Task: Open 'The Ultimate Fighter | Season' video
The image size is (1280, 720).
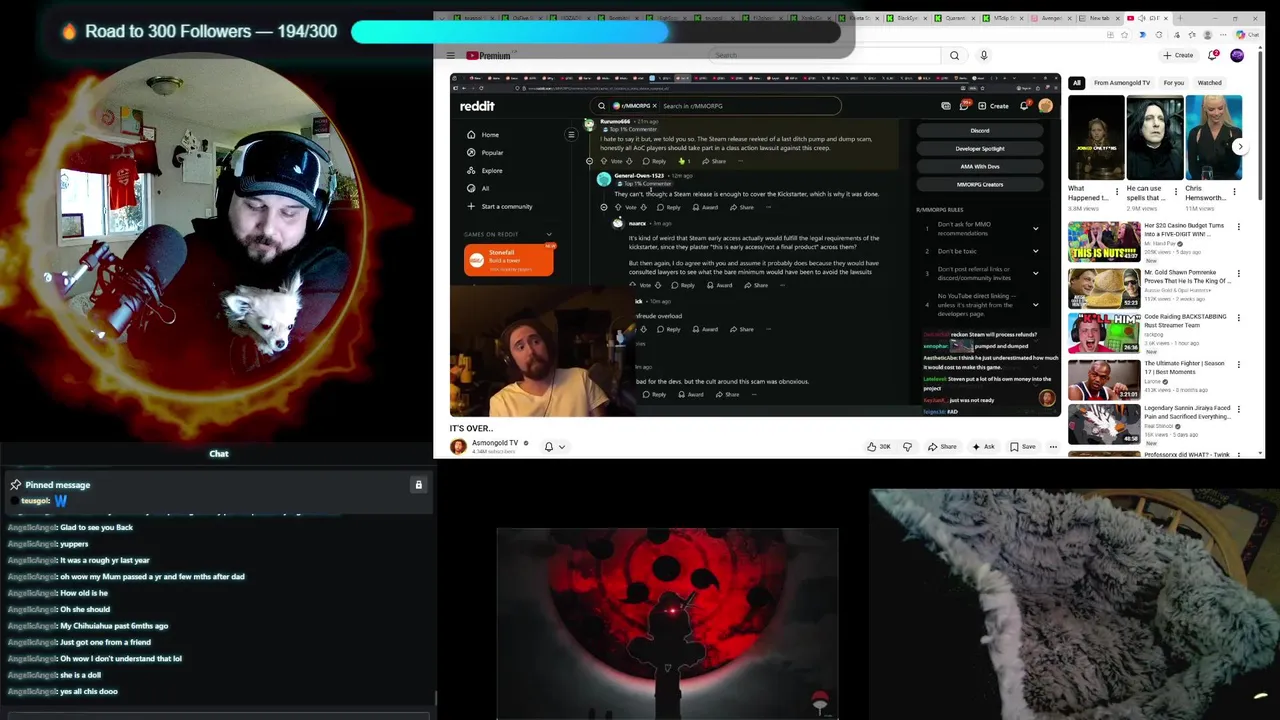Action: click(x=1184, y=367)
